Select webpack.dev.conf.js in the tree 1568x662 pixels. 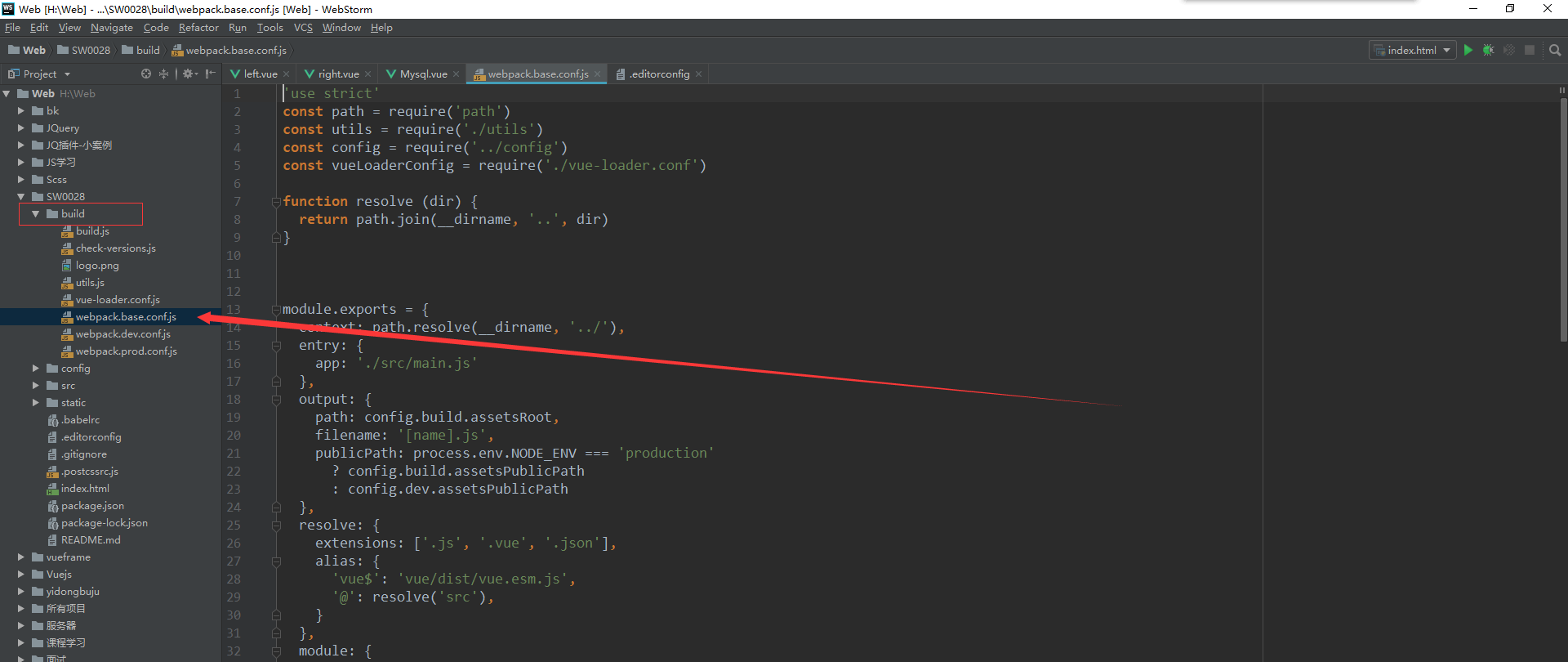tap(123, 334)
